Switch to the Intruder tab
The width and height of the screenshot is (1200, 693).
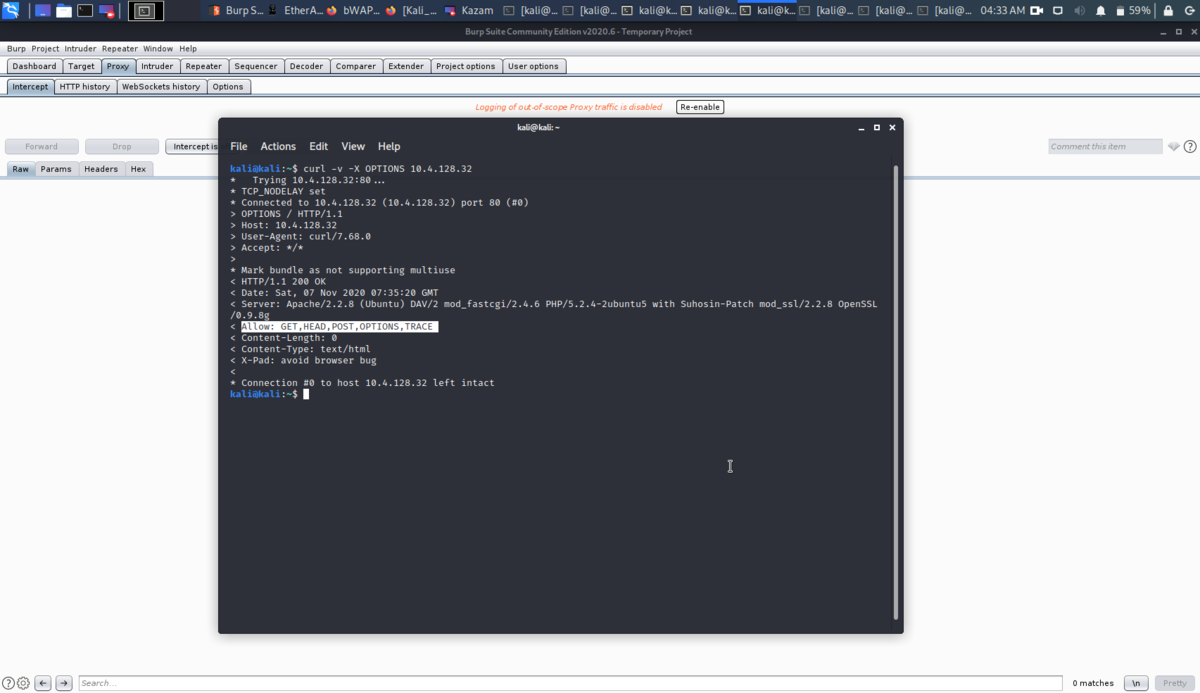157,66
